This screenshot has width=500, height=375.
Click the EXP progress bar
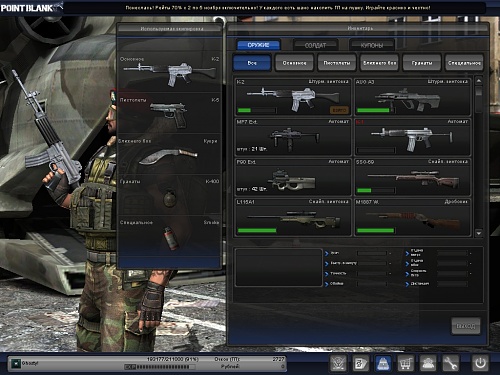click(x=160, y=367)
